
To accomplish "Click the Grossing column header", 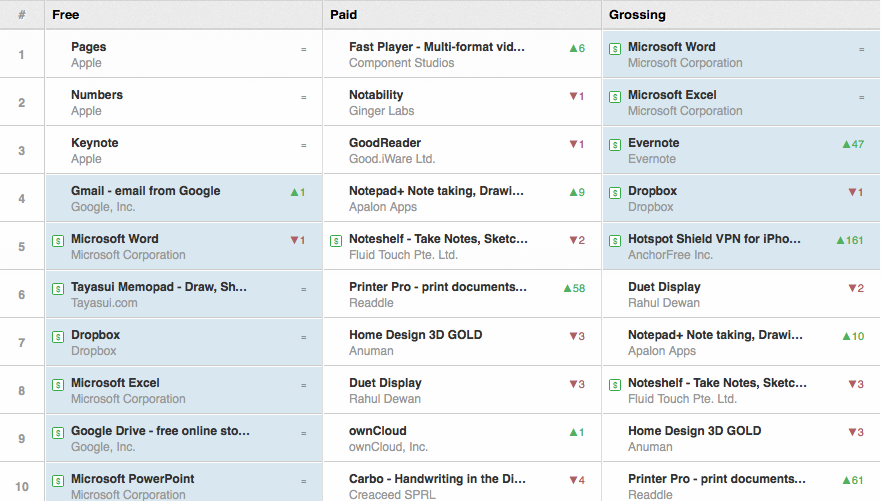I will coord(637,15).
